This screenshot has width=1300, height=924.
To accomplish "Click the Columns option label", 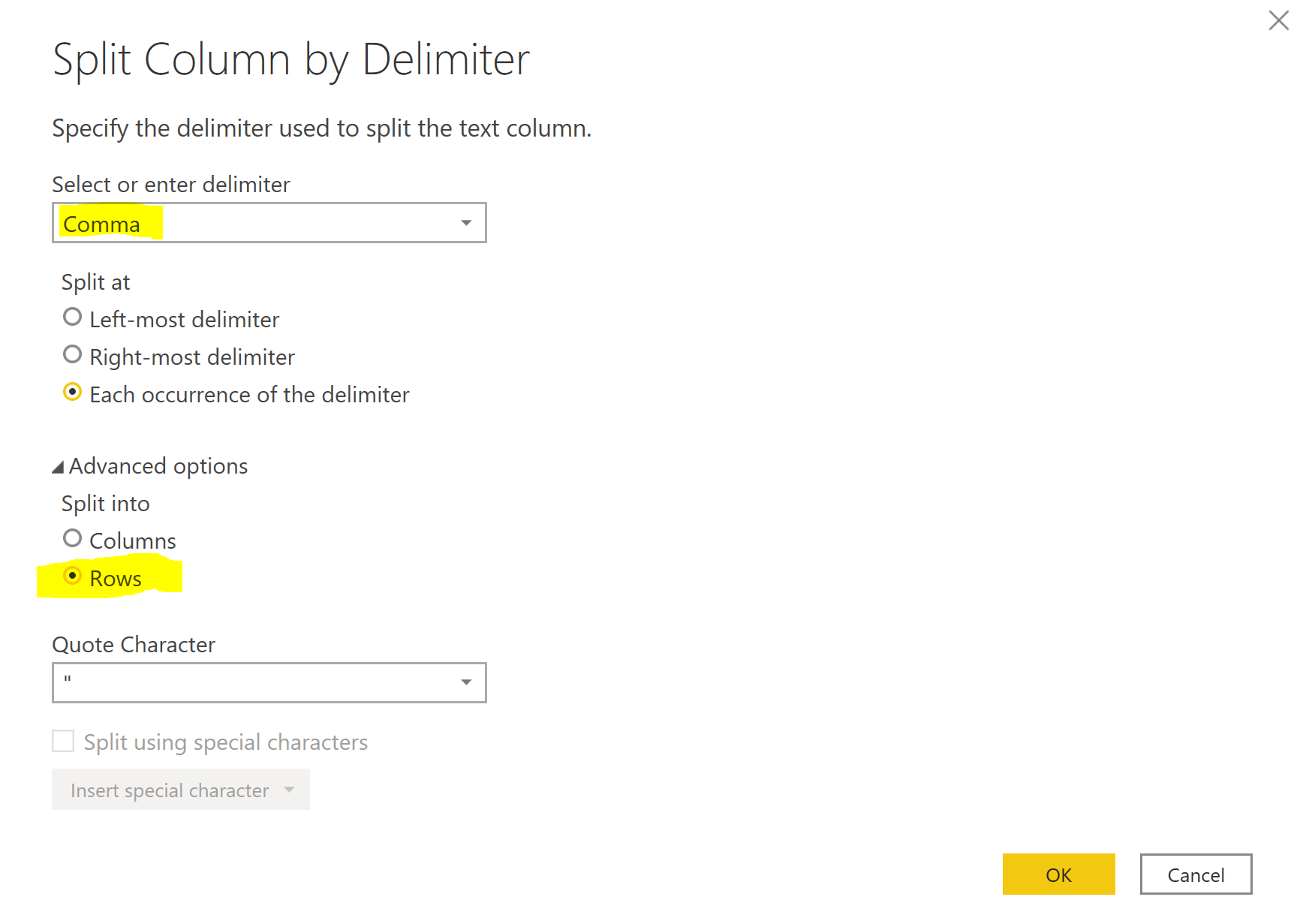I will click(133, 541).
